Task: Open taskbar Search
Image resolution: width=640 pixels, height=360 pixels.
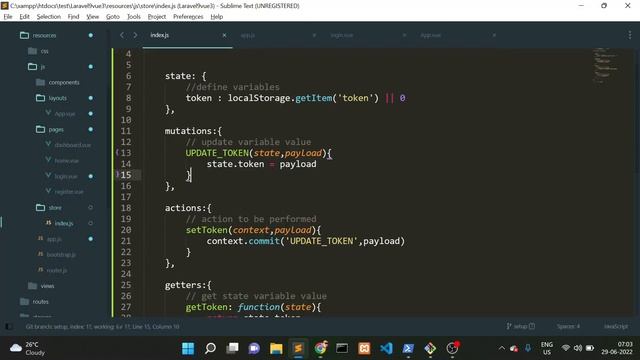Action: tap(210, 348)
